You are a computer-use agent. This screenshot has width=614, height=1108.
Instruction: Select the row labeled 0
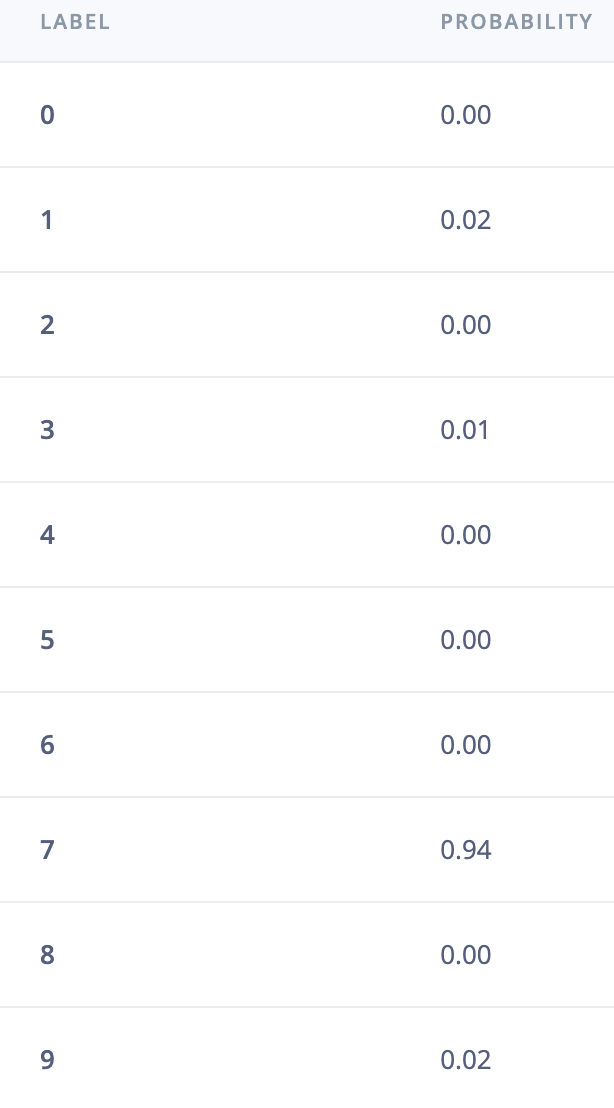tap(307, 114)
